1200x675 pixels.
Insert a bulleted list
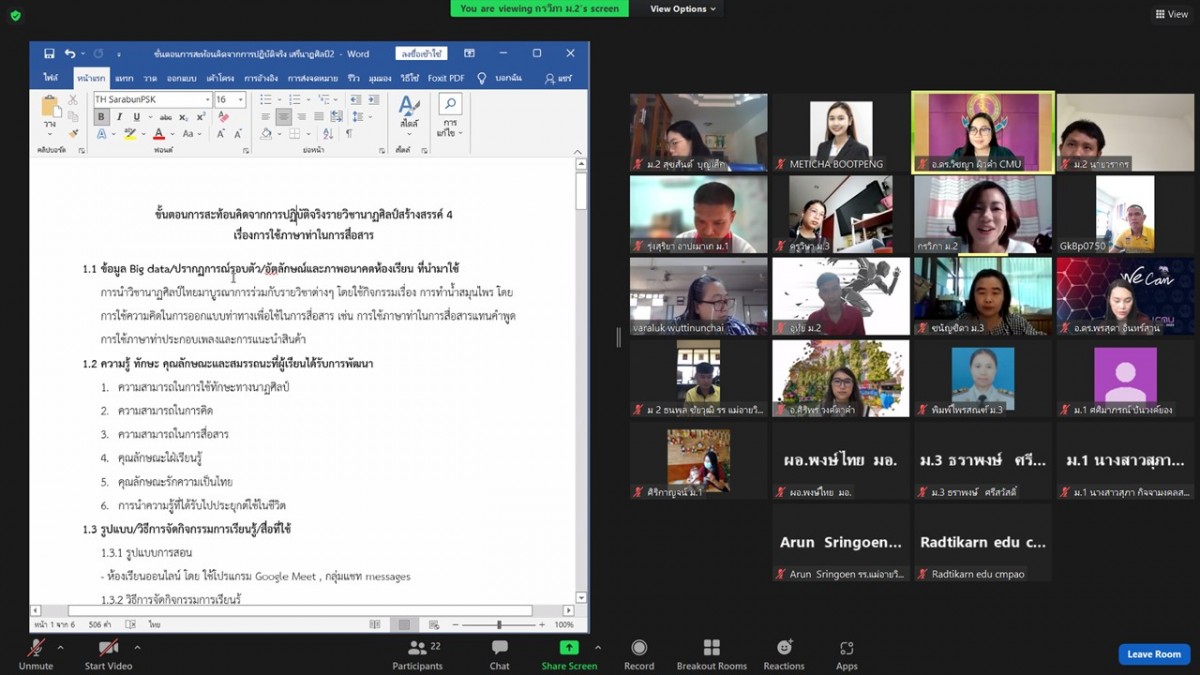point(266,99)
